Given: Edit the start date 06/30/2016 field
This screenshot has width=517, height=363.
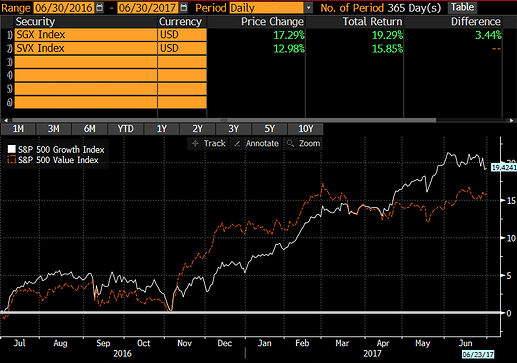Looking at the screenshot, I should 64,8.
